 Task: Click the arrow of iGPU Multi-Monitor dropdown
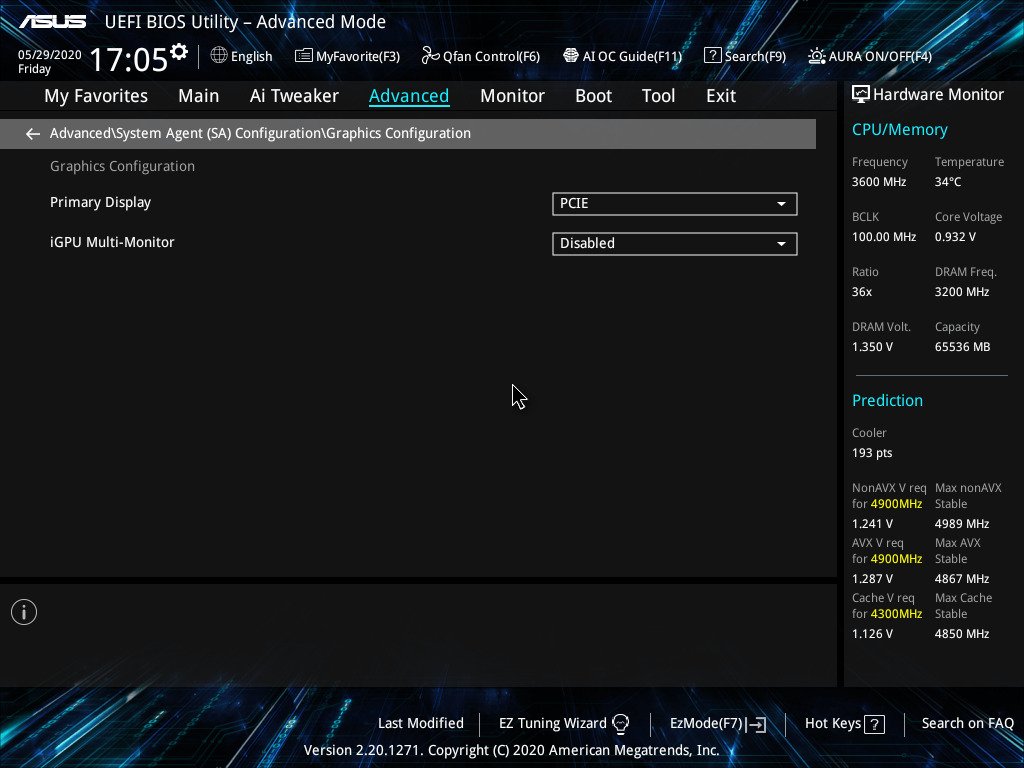tap(781, 244)
